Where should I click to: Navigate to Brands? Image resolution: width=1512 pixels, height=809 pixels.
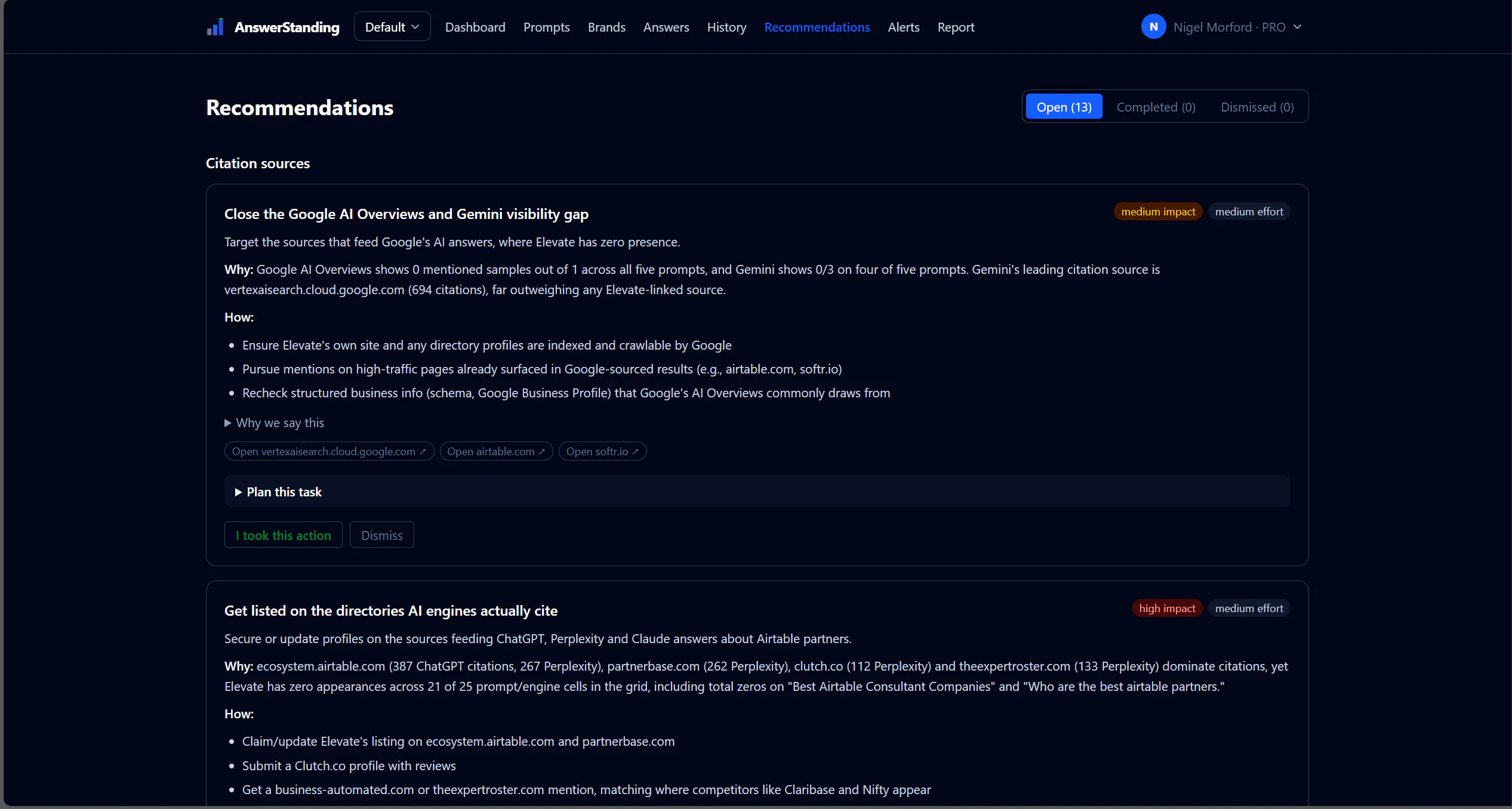point(606,27)
